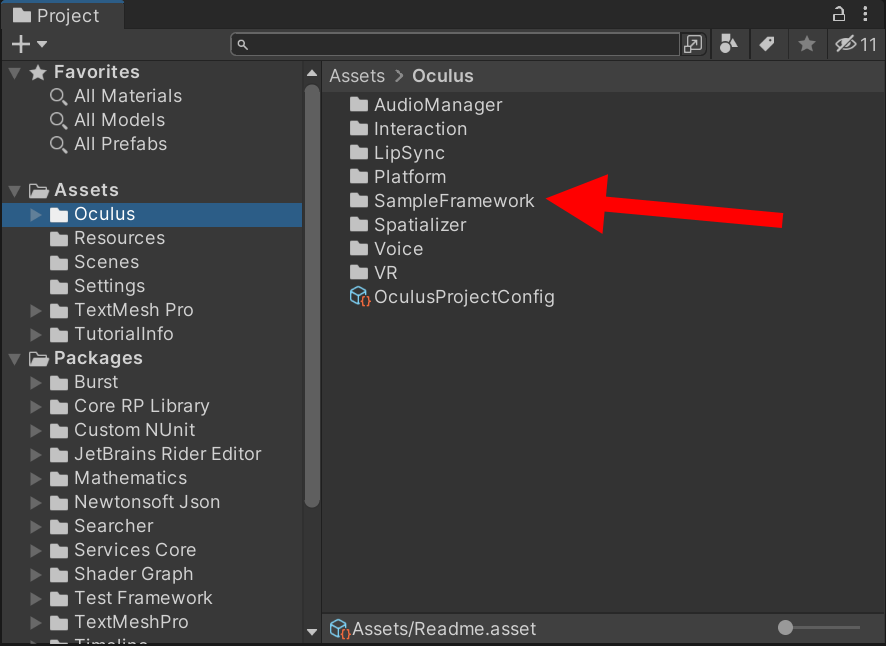Click the icon size slider handle
This screenshot has height=646, width=886.
click(x=785, y=627)
